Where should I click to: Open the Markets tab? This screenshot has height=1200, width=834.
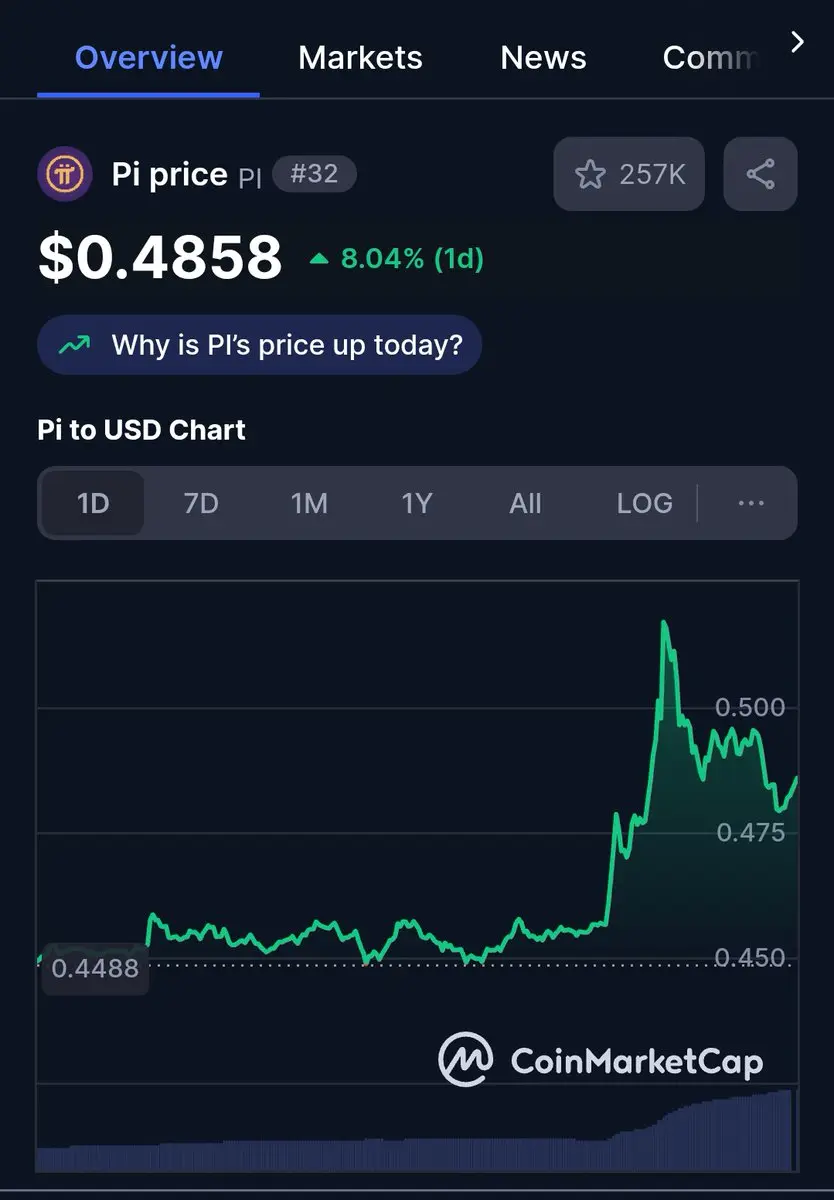[x=360, y=57]
